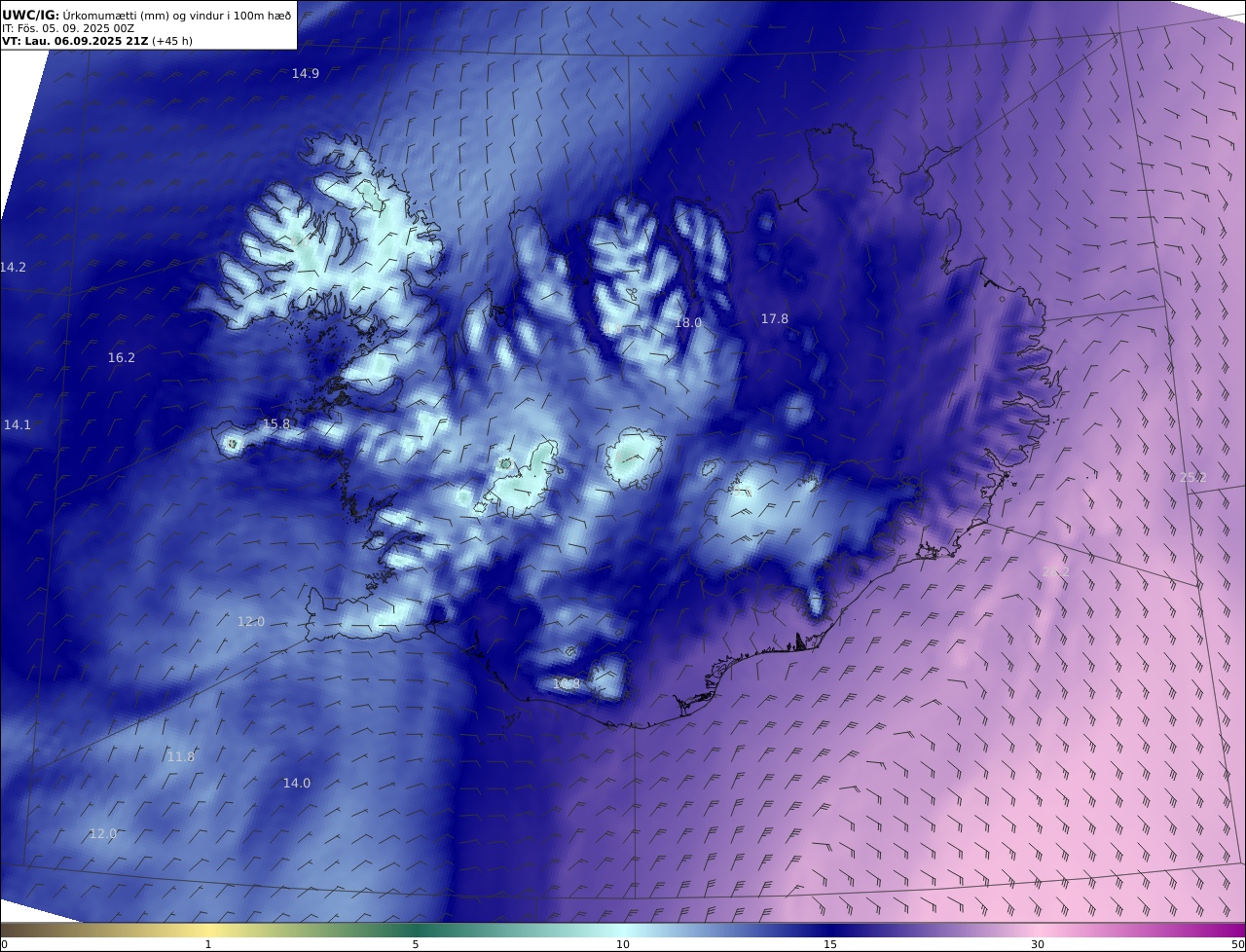1246x952 pixels.
Task: Click the 25.2 value label on the map
Action: pyautogui.click(x=1192, y=477)
